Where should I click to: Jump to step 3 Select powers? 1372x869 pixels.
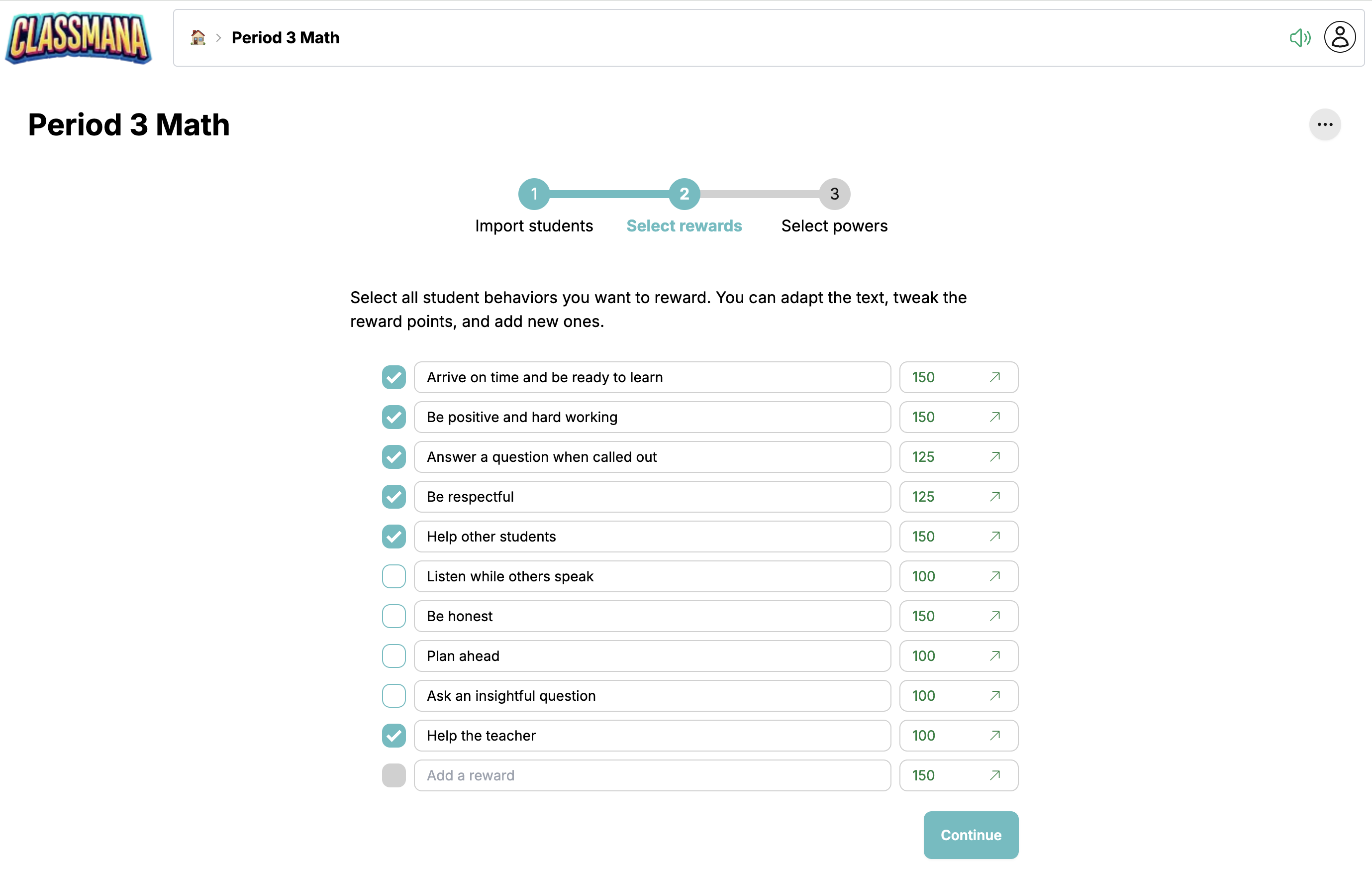[x=834, y=195]
